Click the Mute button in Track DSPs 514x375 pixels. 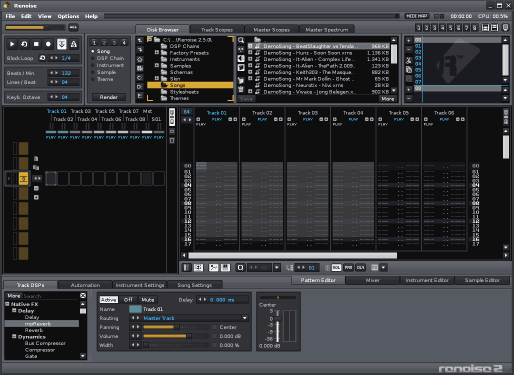[x=148, y=300]
